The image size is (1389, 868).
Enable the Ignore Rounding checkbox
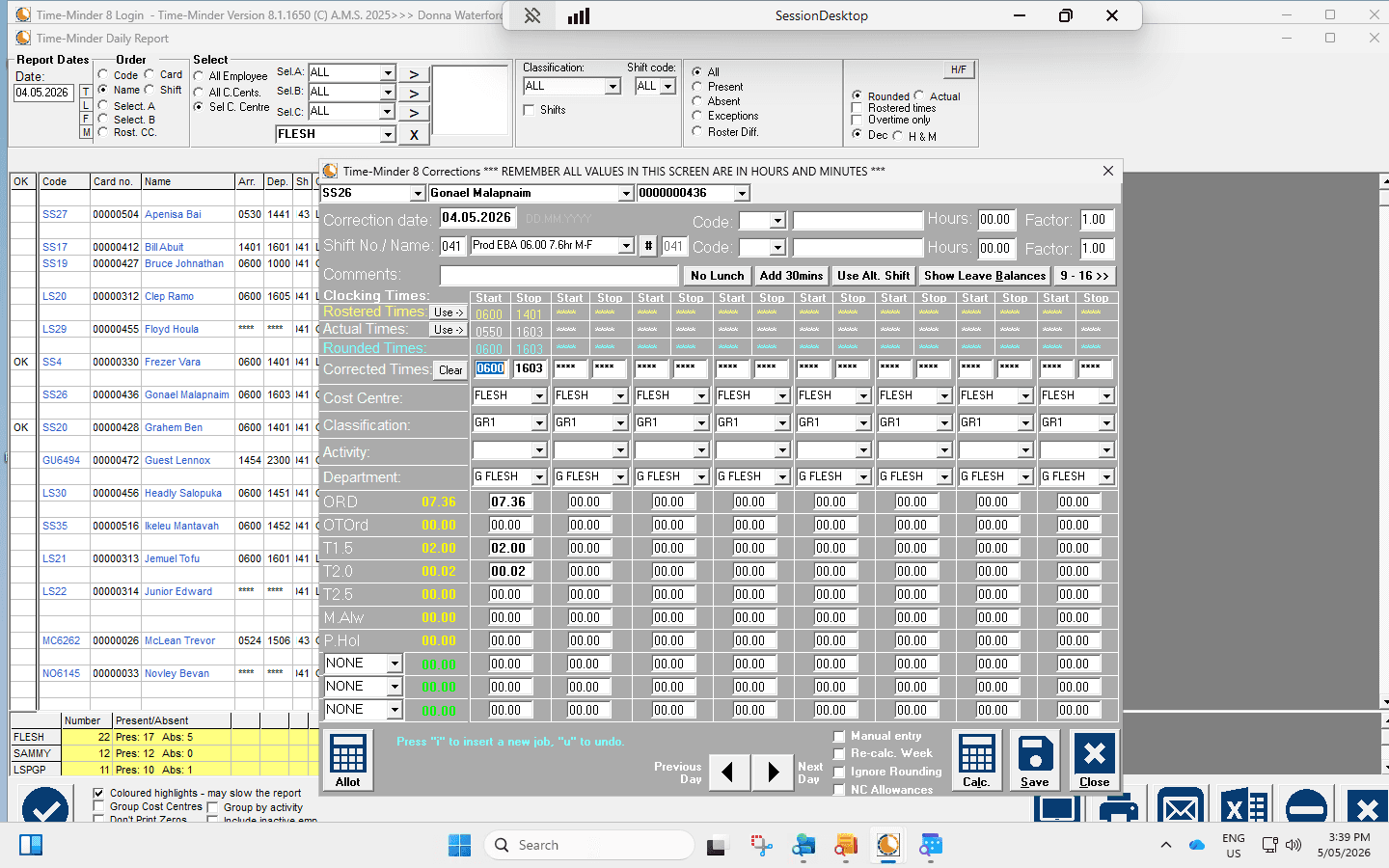click(x=839, y=772)
